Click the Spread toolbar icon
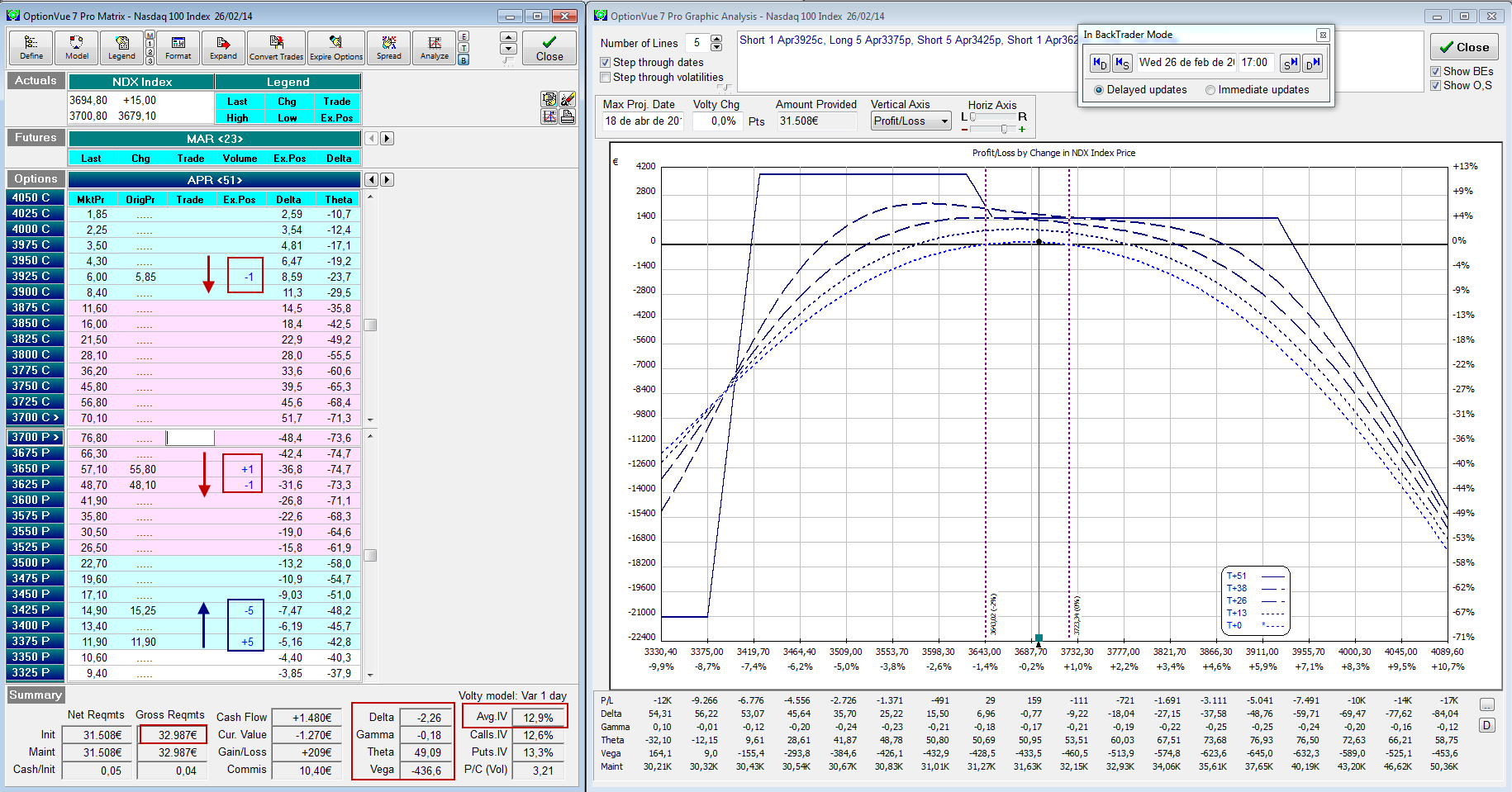1512x792 pixels. tap(388, 47)
